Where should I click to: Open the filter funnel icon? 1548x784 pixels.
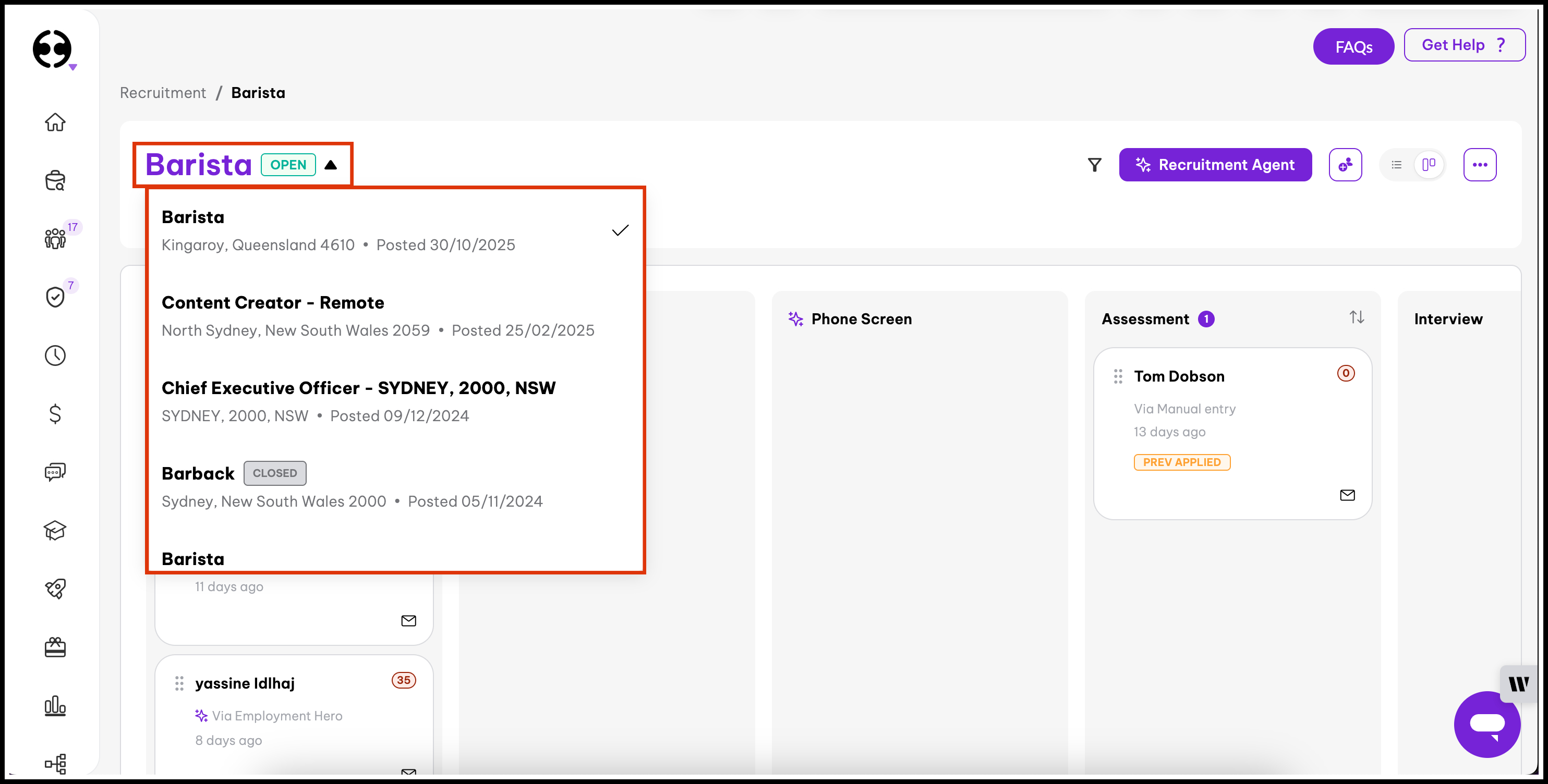[1094, 165]
